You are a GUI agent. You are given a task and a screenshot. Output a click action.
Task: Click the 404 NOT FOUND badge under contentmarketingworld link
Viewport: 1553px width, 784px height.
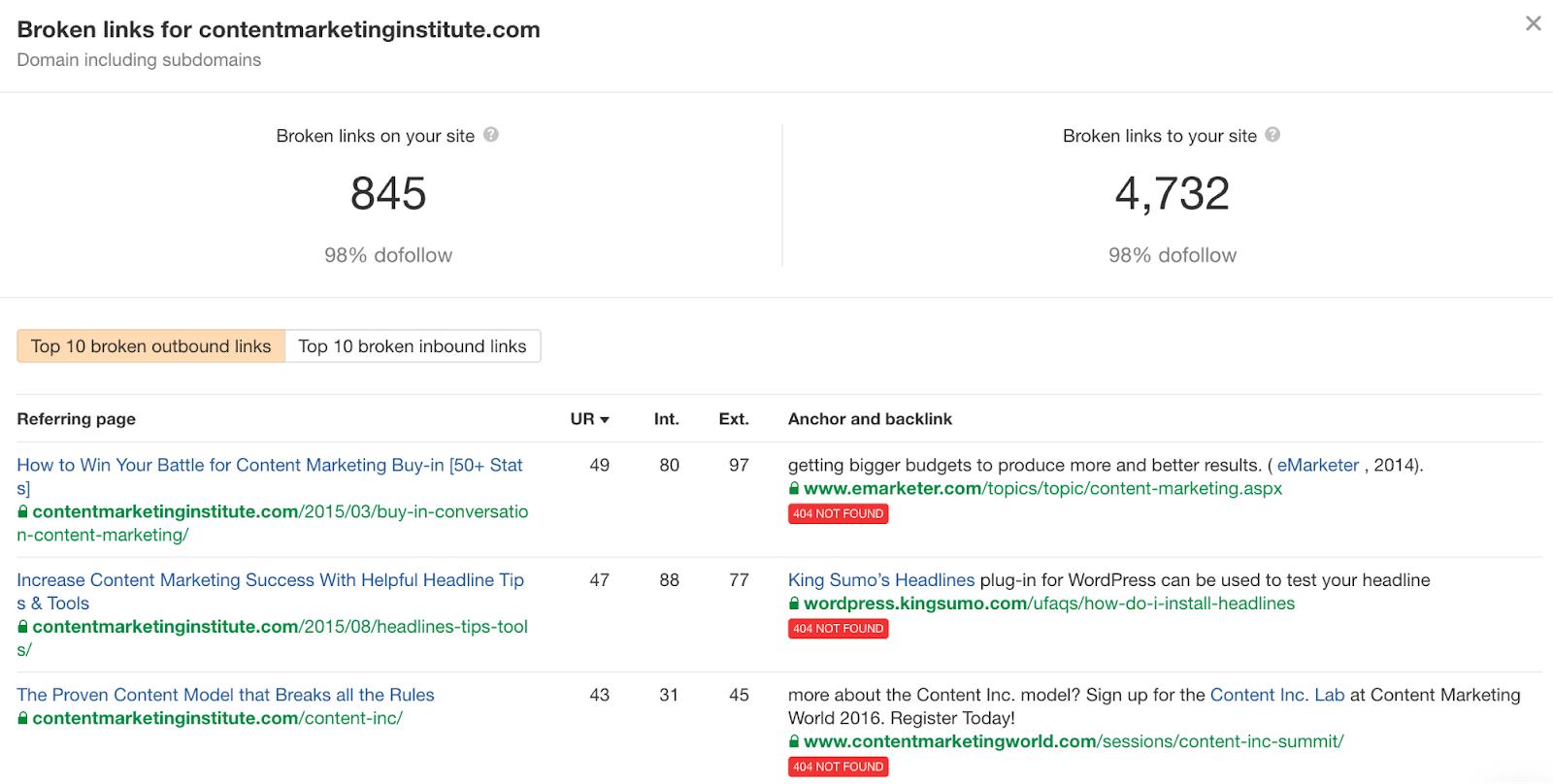click(838, 767)
